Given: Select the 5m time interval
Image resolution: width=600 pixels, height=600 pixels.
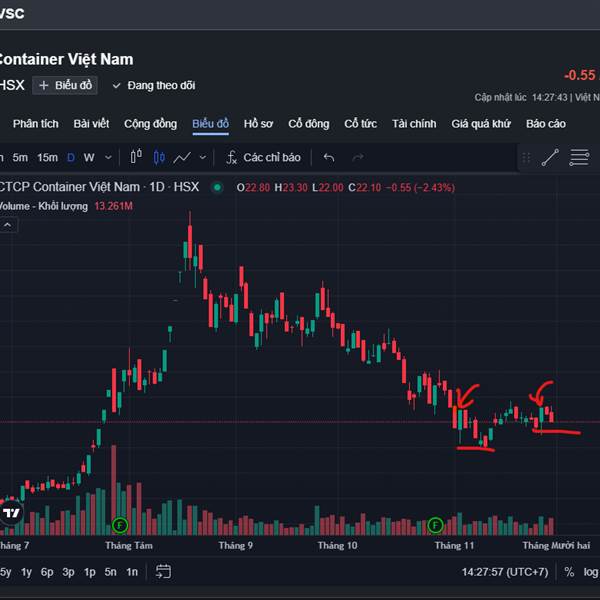Looking at the screenshot, I should tap(20, 158).
